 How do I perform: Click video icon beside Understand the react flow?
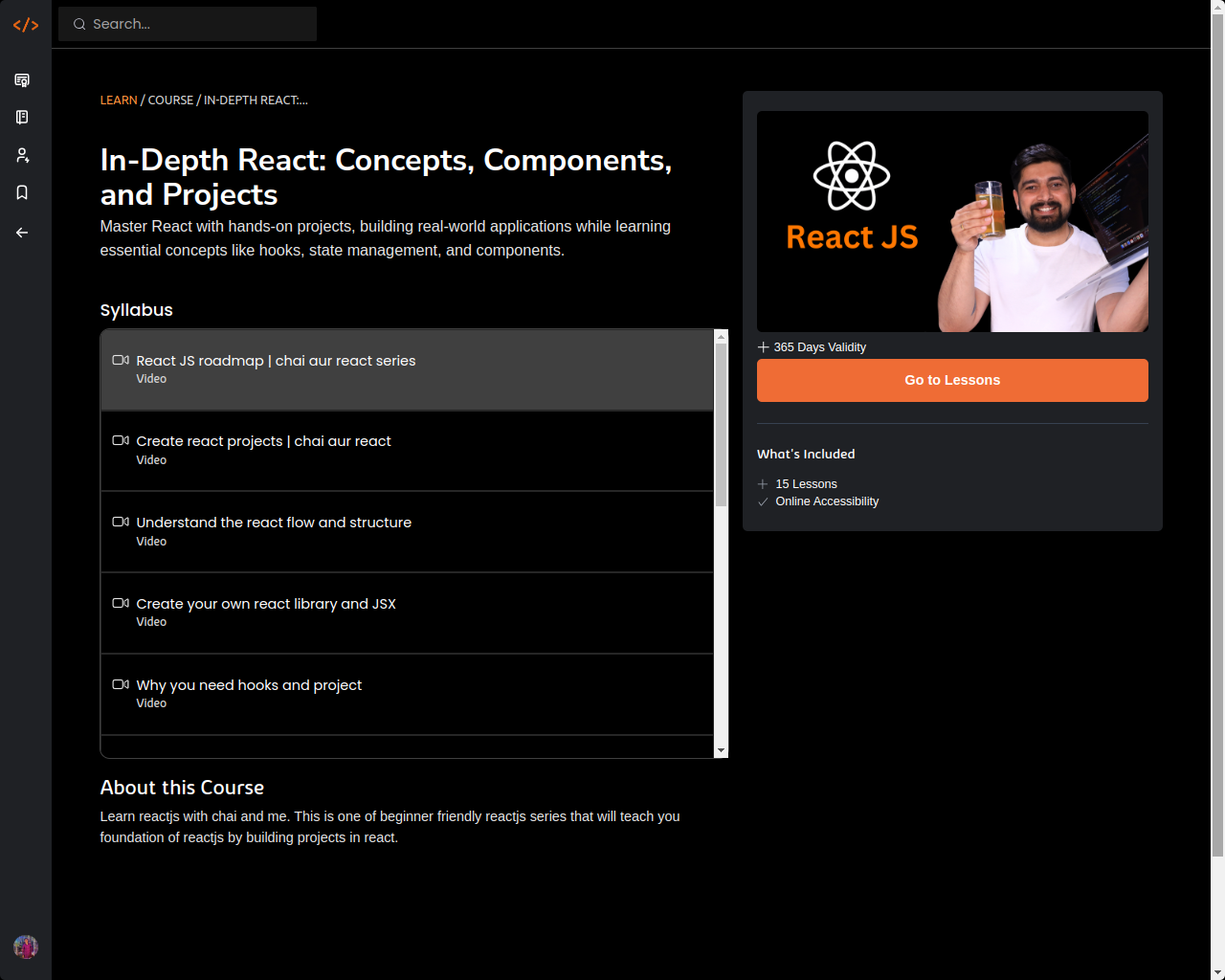coord(121,522)
